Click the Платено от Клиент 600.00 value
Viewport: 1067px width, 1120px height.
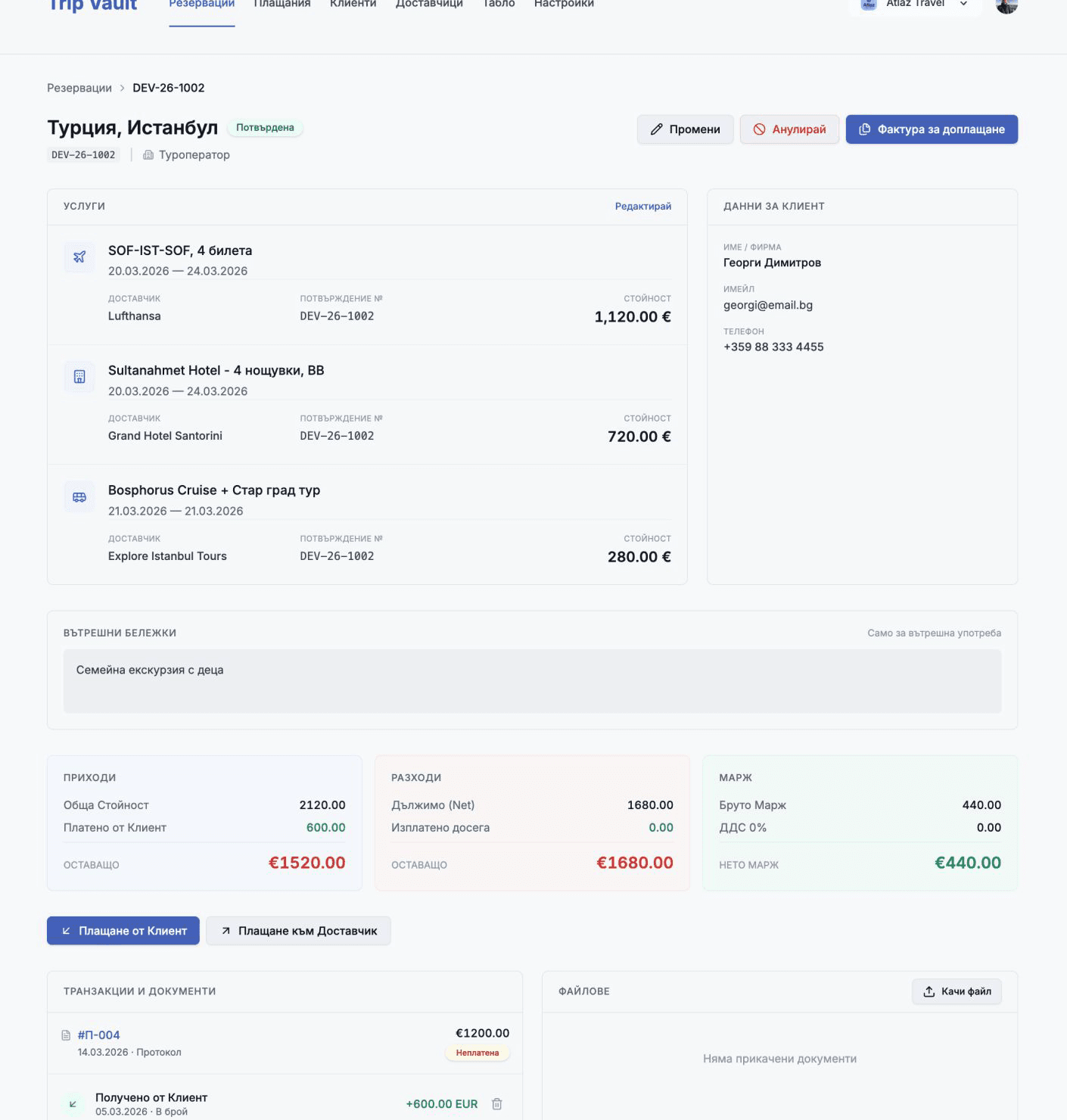(326, 828)
